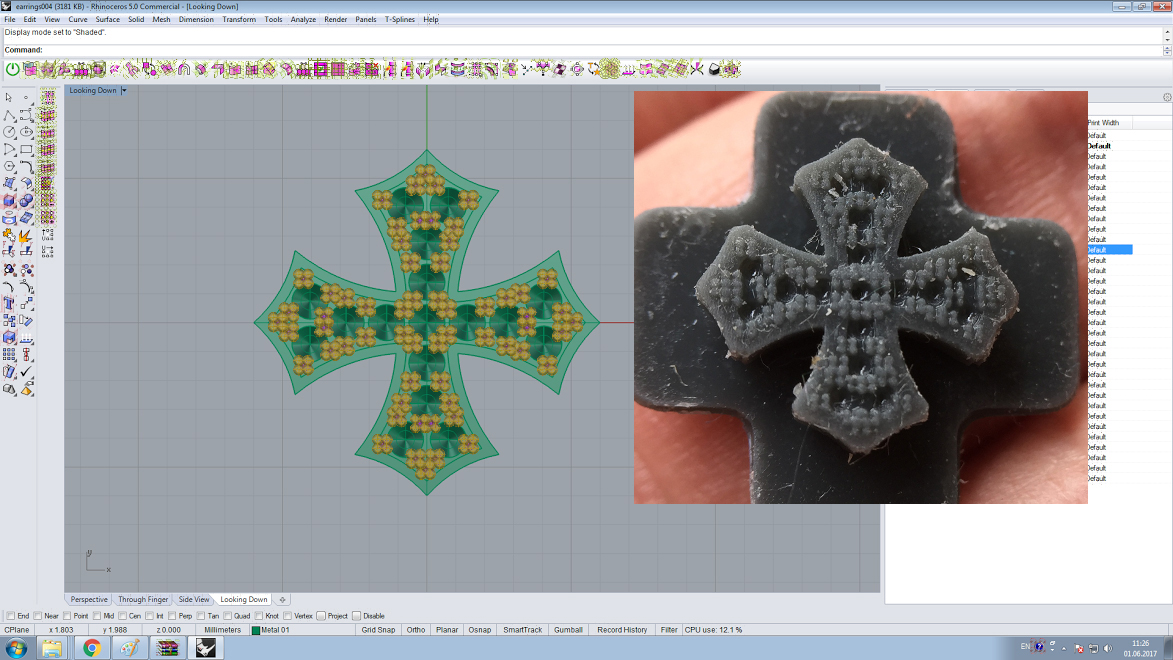1173x660 pixels.
Task: Open the Looking Down viewport dropdown arrow
Action: 124,91
